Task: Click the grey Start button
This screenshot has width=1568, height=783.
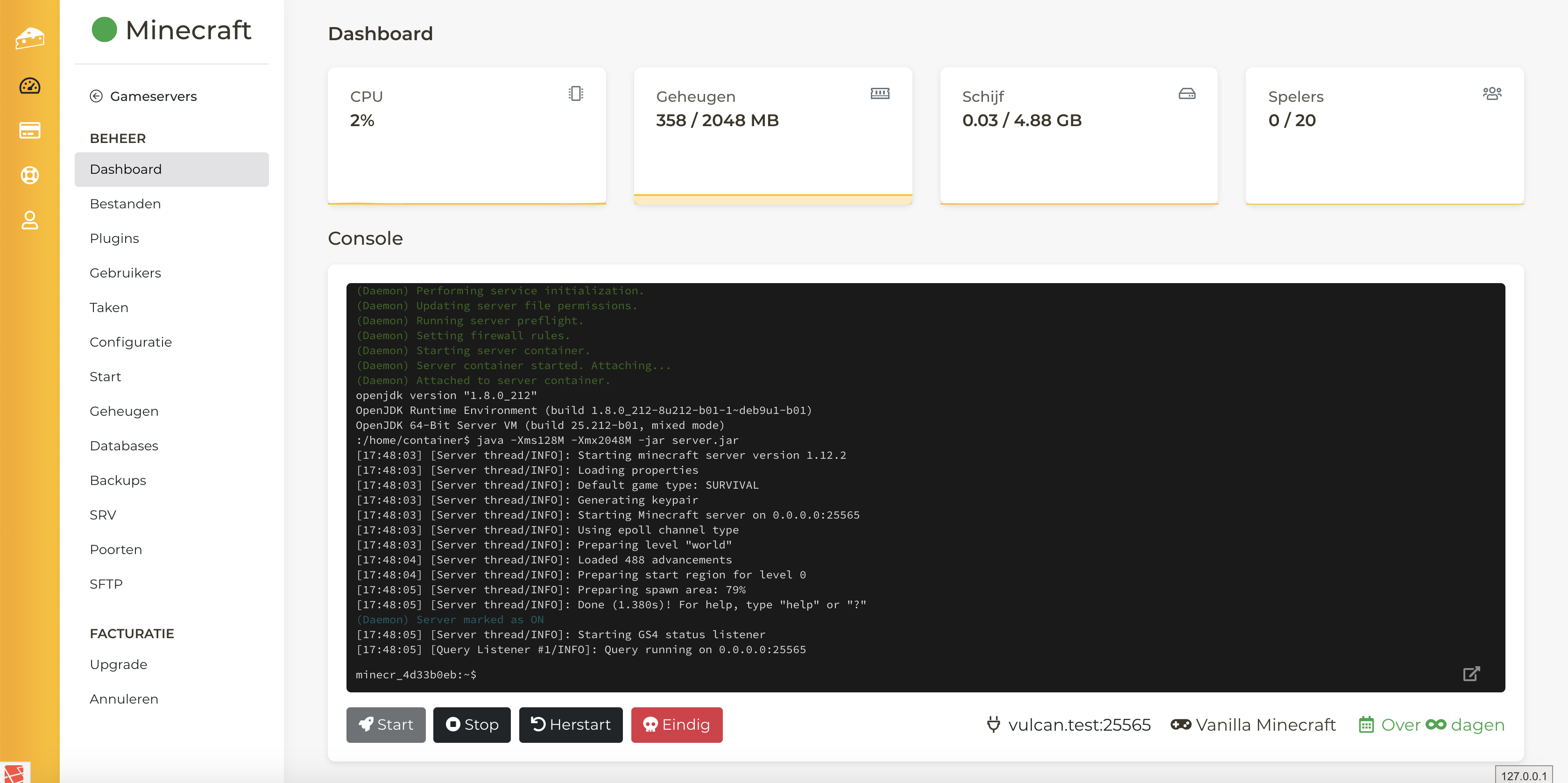Action: tap(385, 725)
